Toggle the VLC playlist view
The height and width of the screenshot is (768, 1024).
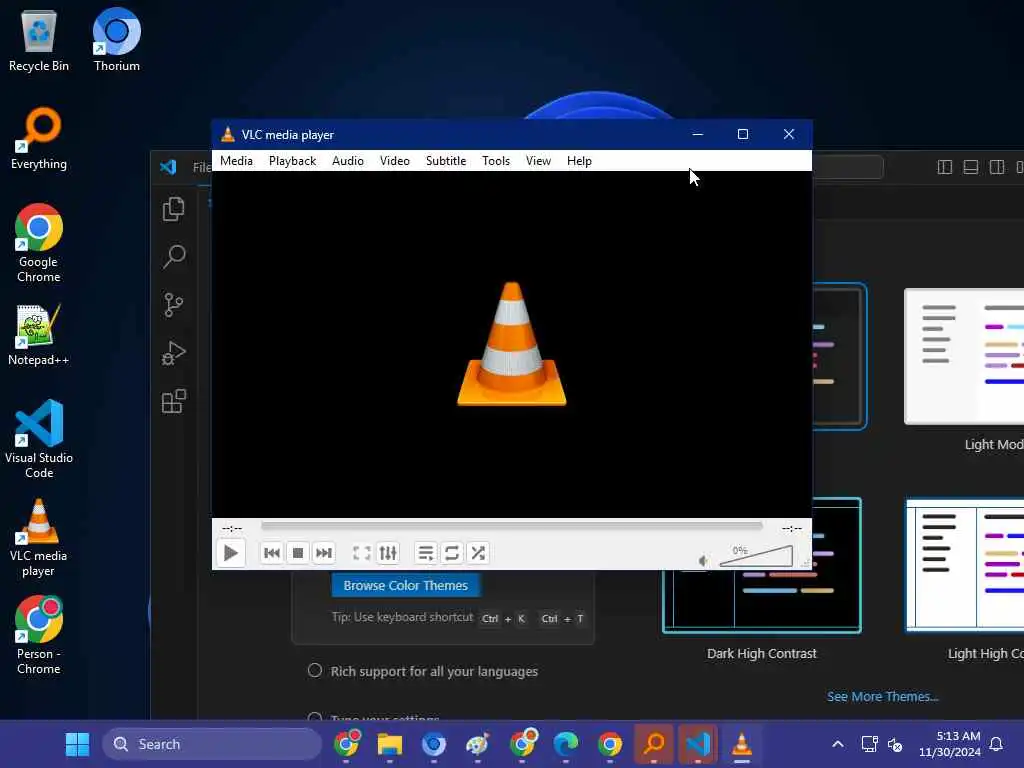pyautogui.click(x=426, y=553)
